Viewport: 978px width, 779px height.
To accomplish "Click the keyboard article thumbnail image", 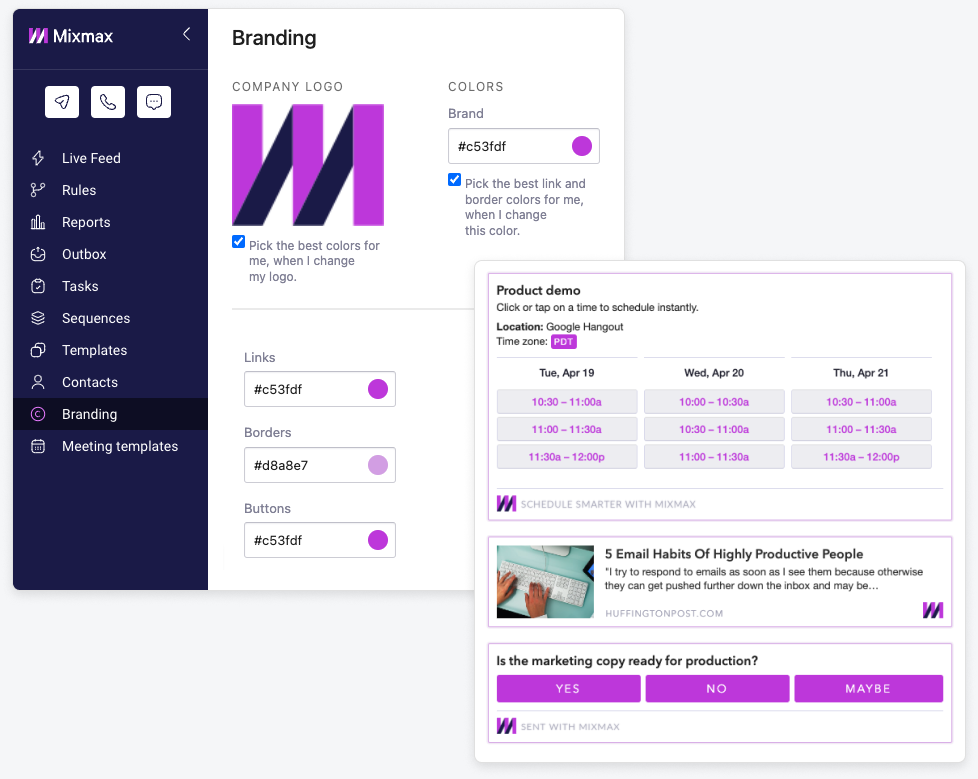I will [x=545, y=582].
